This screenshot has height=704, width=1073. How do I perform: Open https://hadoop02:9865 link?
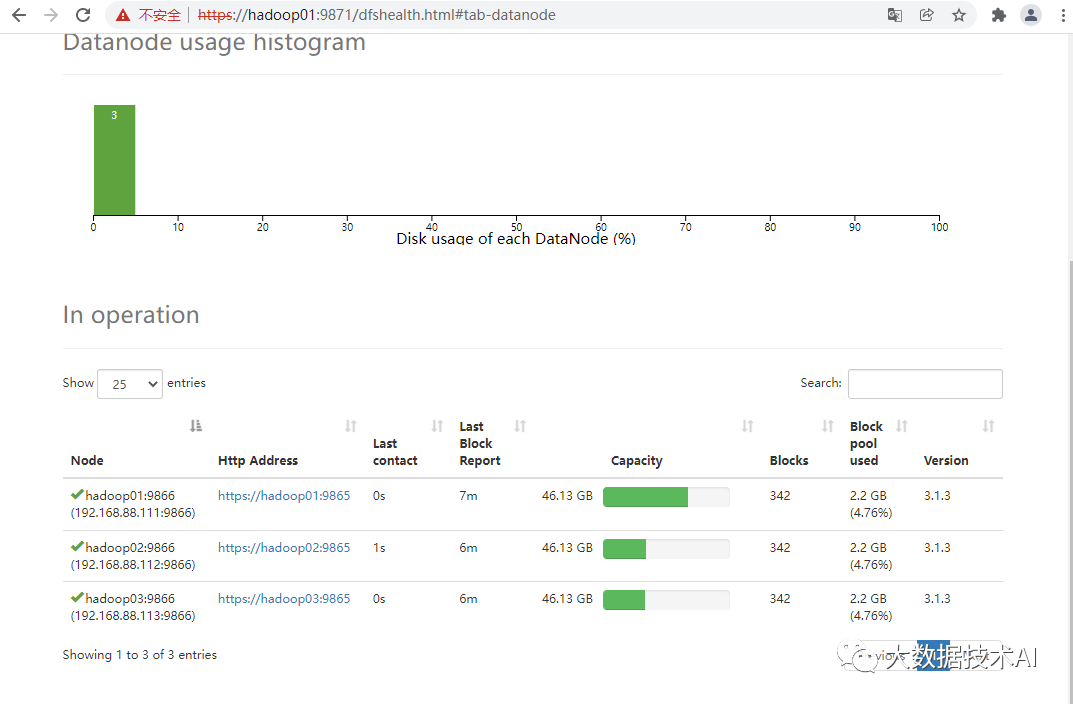point(284,548)
